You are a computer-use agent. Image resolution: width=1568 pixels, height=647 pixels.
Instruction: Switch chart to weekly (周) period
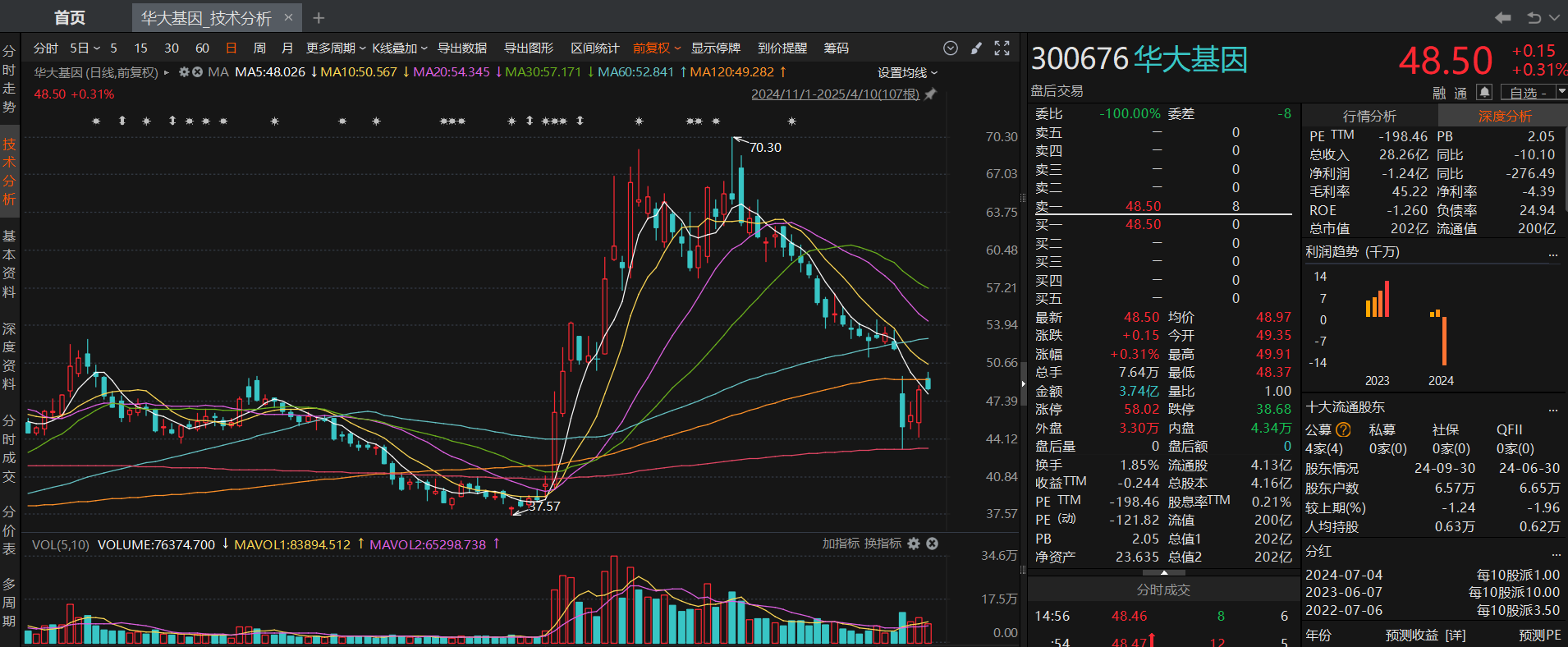click(259, 48)
